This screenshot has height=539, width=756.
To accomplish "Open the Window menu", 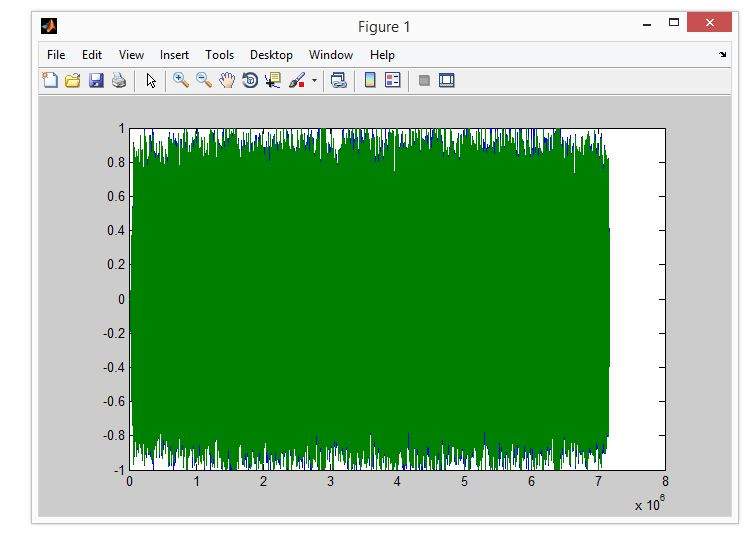I will (x=331, y=55).
